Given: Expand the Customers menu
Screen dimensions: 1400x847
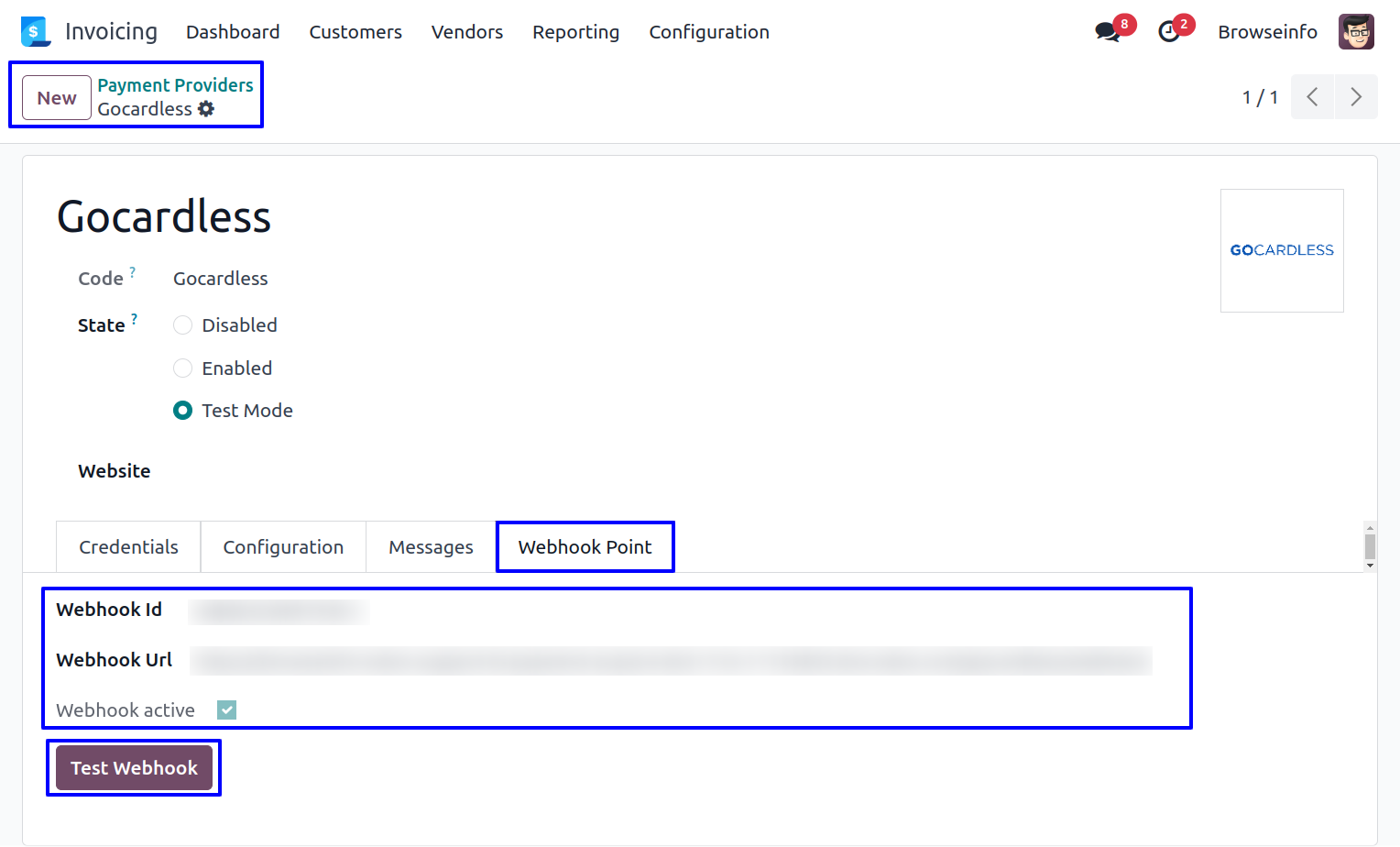Looking at the screenshot, I should (x=355, y=32).
